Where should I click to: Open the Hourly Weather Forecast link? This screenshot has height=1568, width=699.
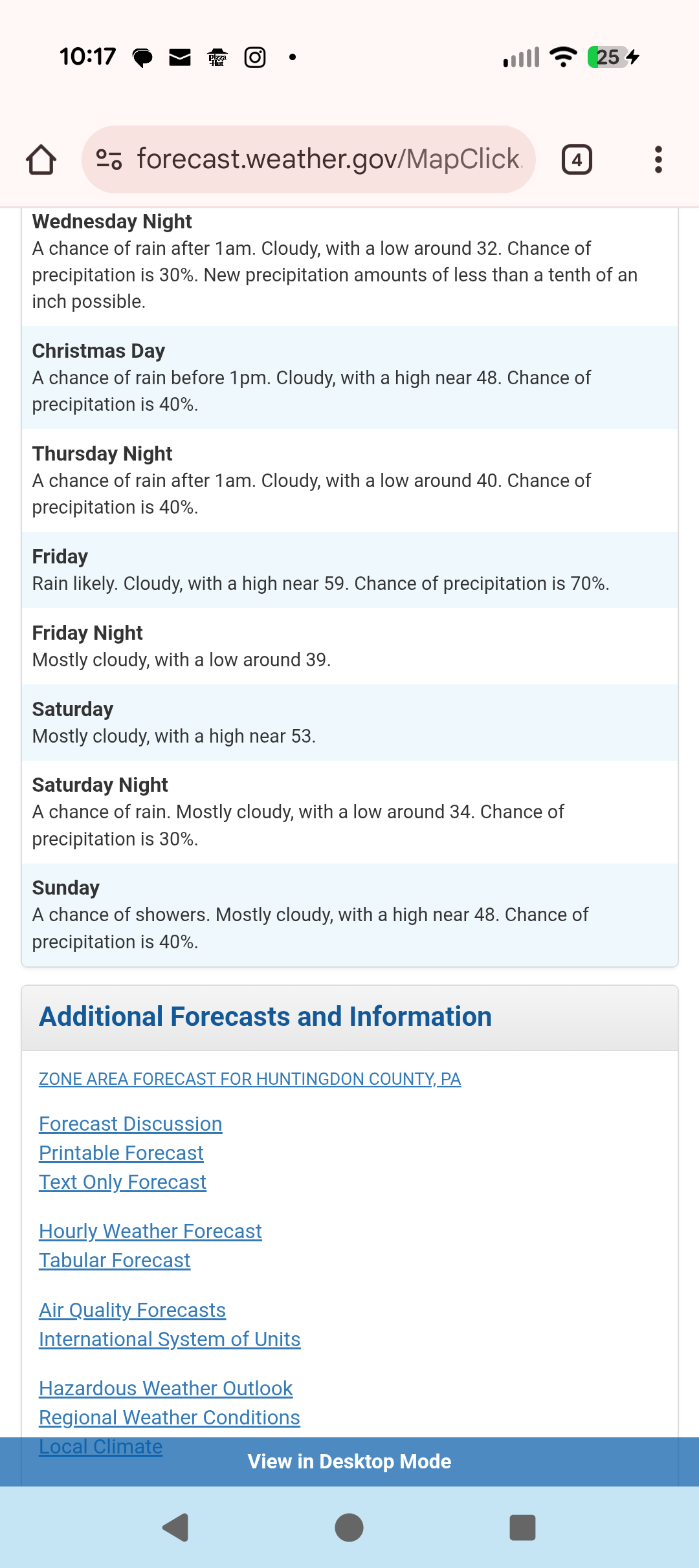click(x=150, y=1232)
